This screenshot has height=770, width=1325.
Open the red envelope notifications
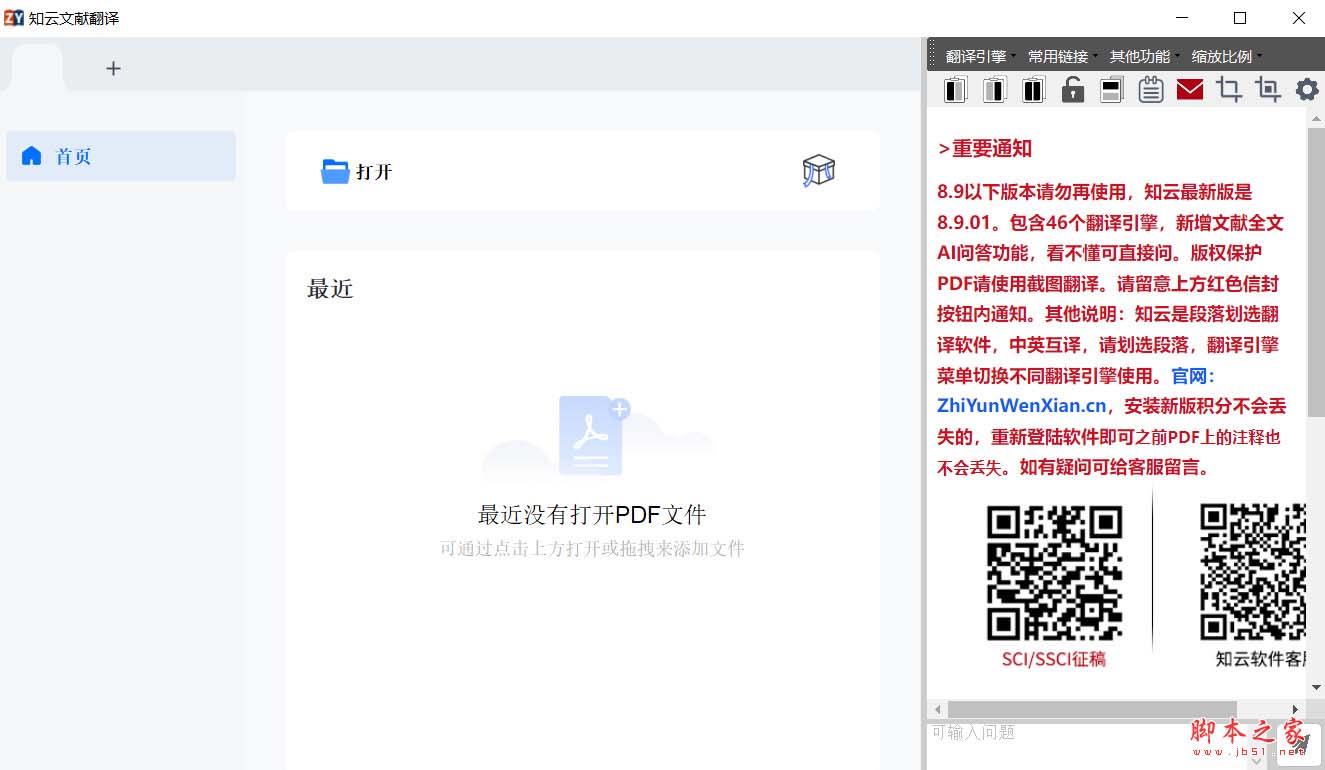coord(1190,90)
